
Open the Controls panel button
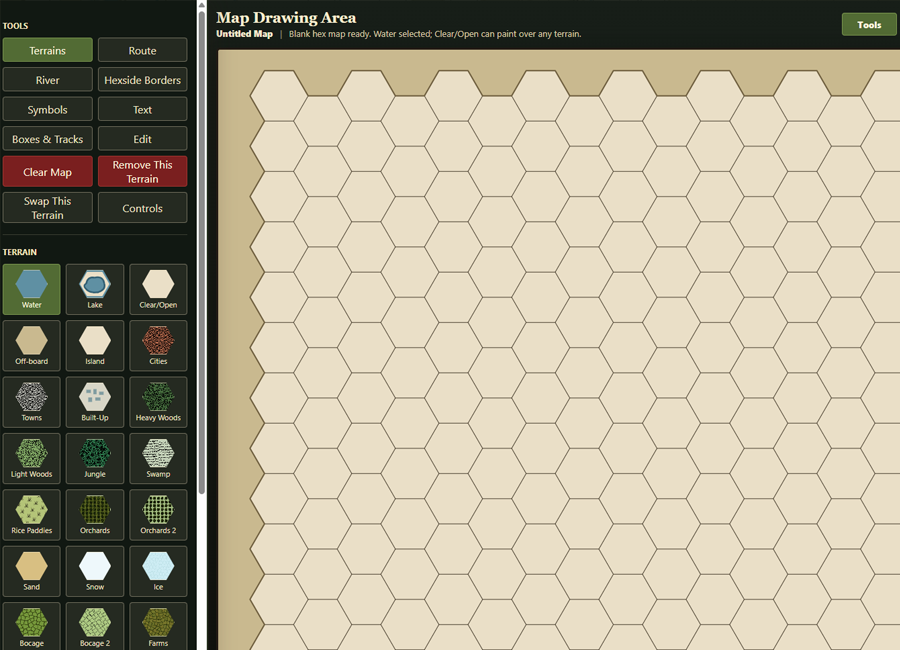(x=142, y=208)
